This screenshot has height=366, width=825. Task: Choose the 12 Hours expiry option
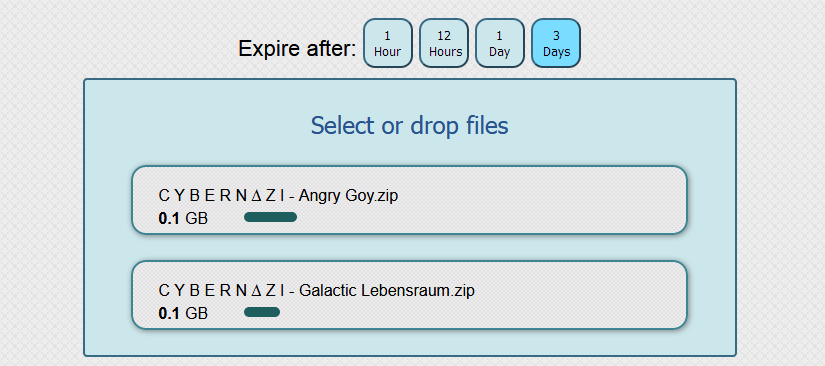444,43
